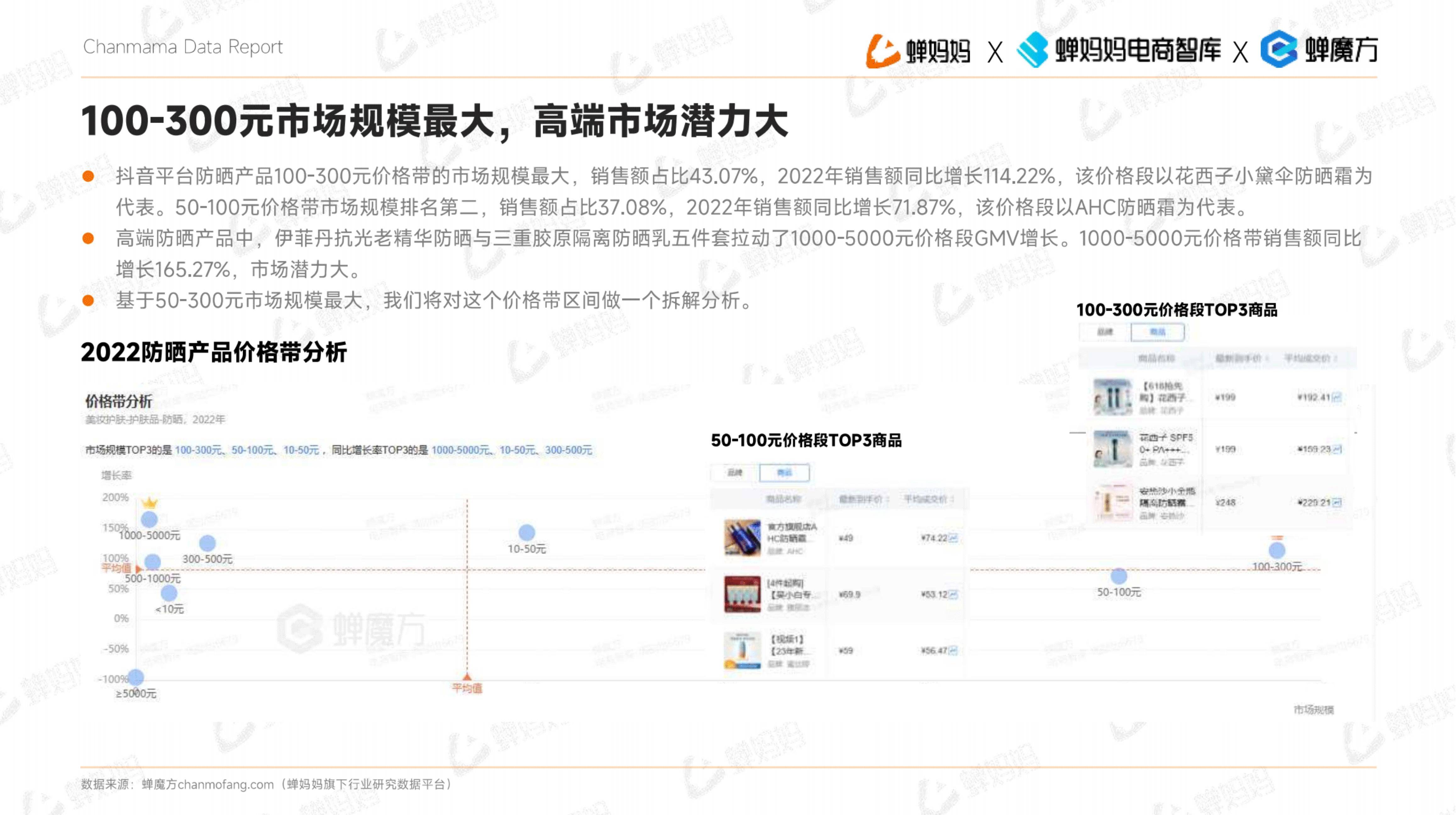Open the 10-50元 link in growth-rate TOP3
Viewport: 1456px width, 815px height.
(x=517, y=449)
